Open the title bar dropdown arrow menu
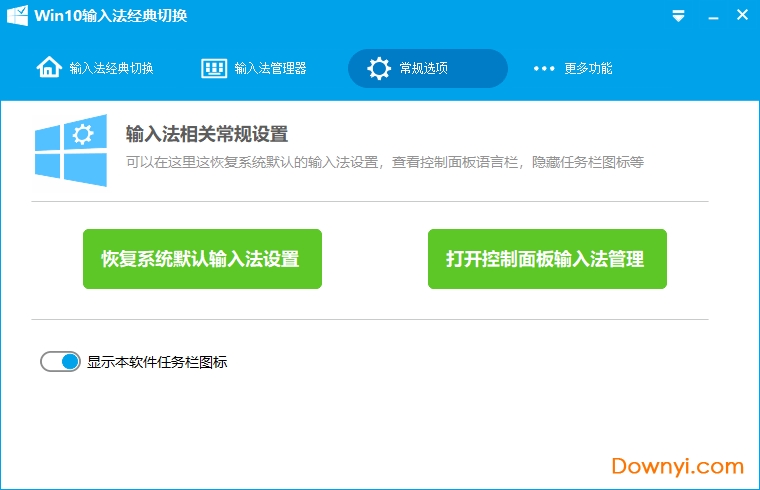The width and height of the screenshot is (760, 490). [678, 16]
